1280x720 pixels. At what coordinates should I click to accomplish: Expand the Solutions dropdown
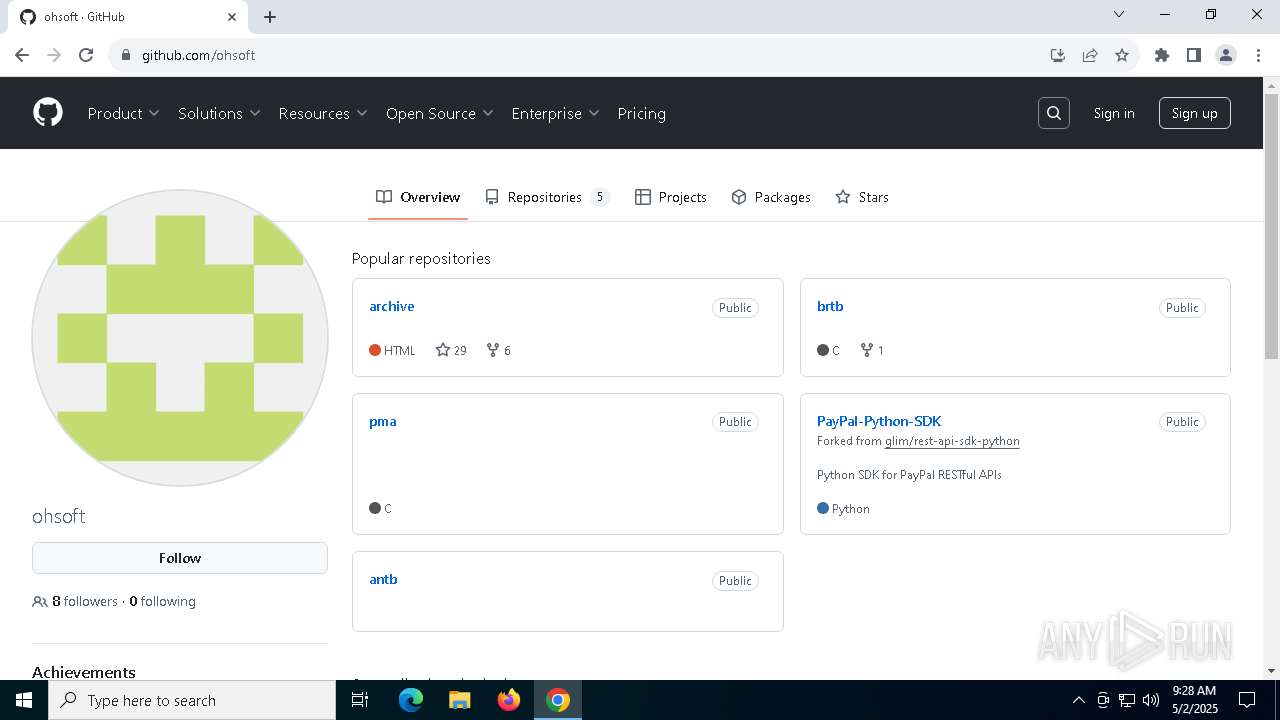[x=219, y=113]
